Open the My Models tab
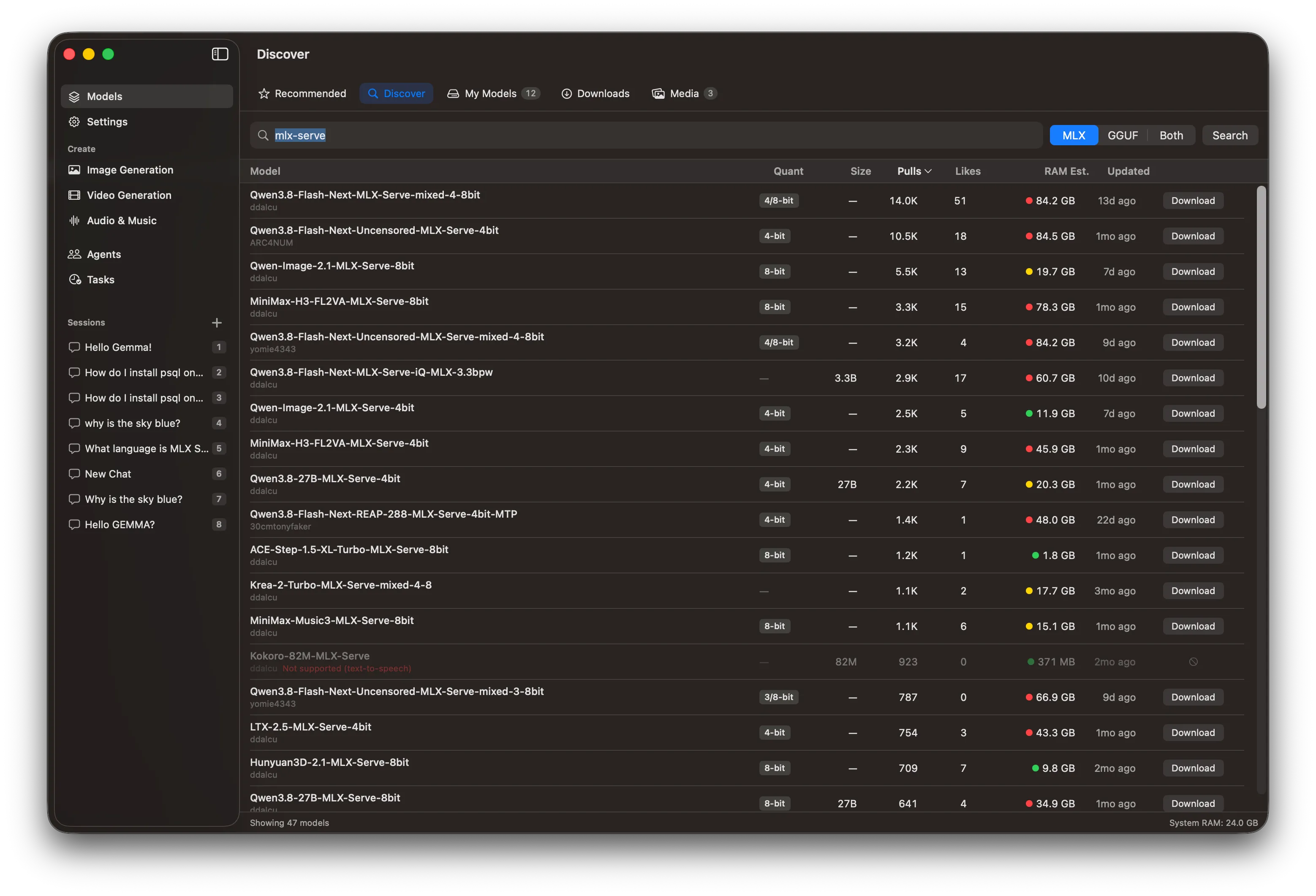Viewport: 1316px width, 896px height. coord(494,93)
